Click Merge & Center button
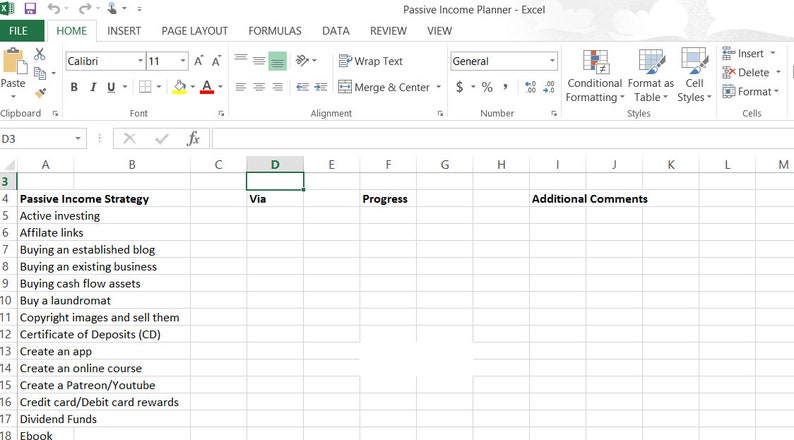 pyautogui.click(x=383, y=87)
